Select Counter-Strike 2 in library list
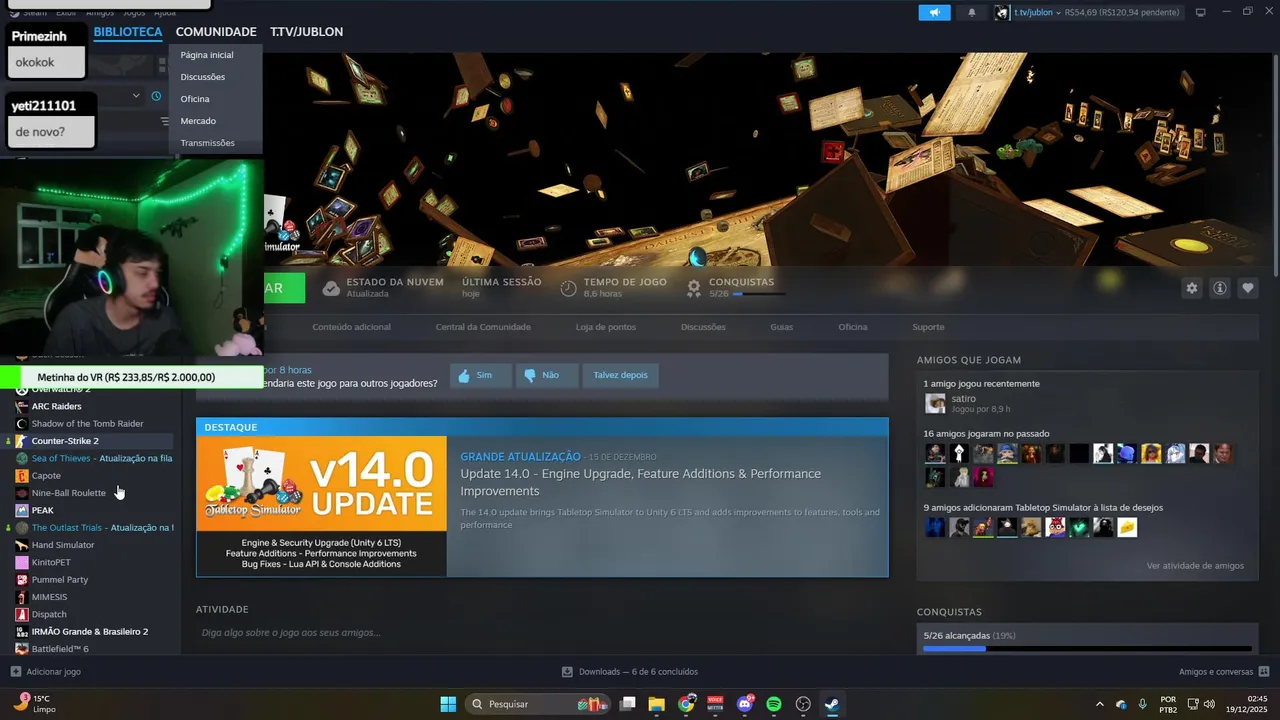The width and height of the screenshot is (1280, 720). (65, 441)
